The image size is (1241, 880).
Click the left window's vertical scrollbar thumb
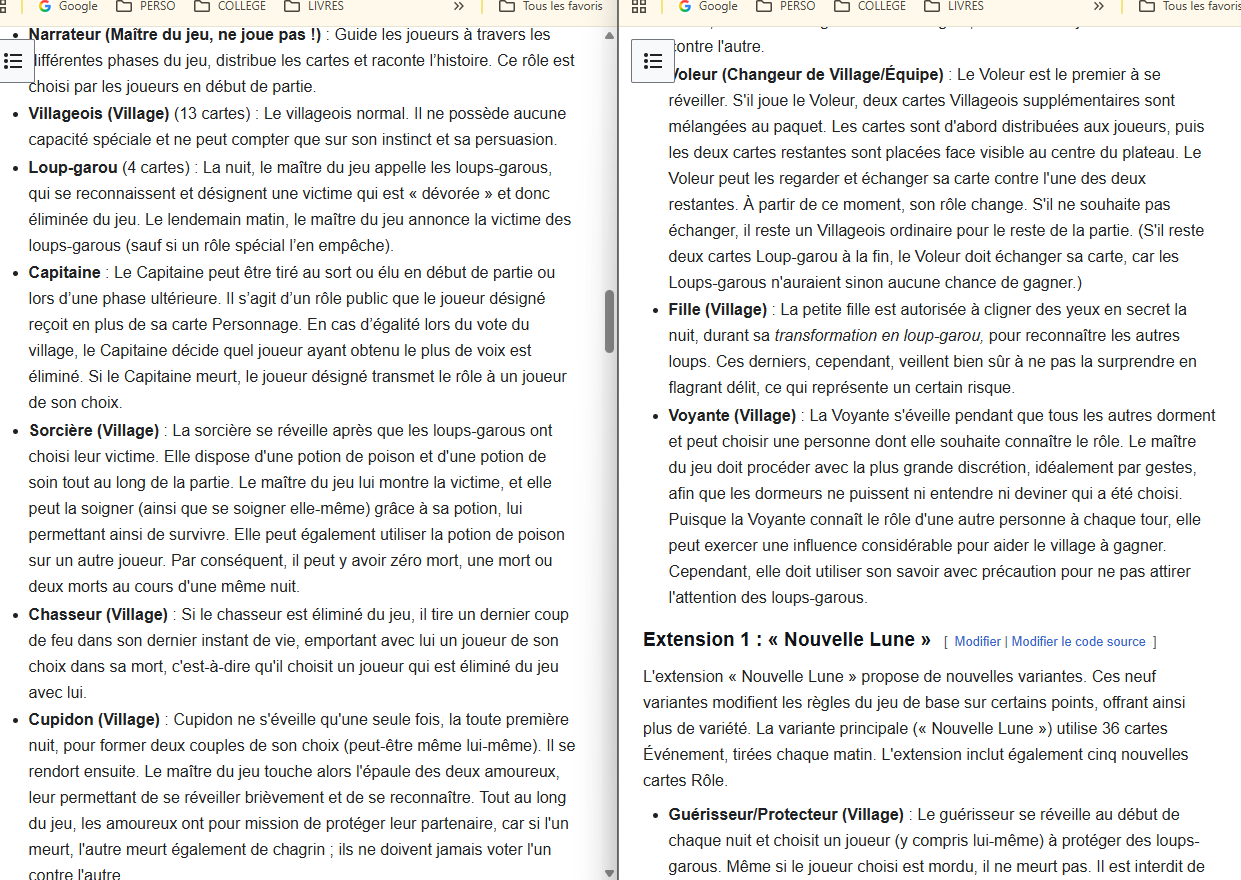609,321
